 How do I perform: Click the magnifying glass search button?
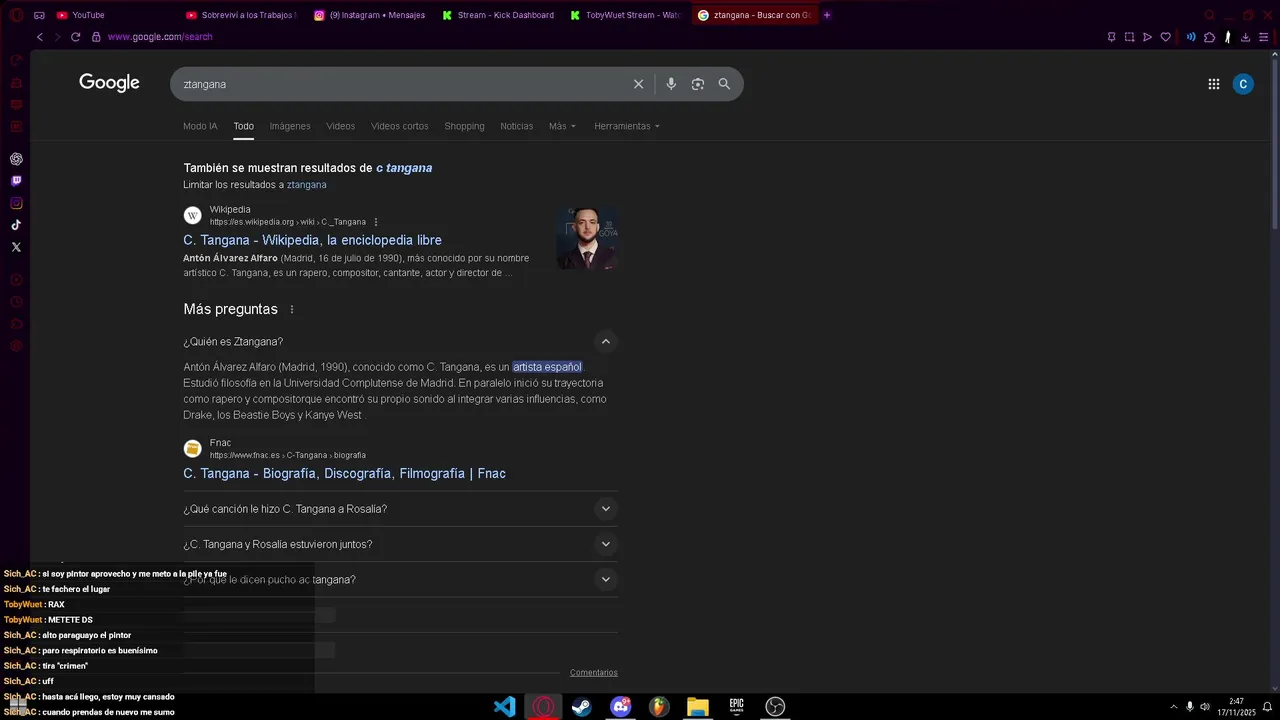[724, 84]
